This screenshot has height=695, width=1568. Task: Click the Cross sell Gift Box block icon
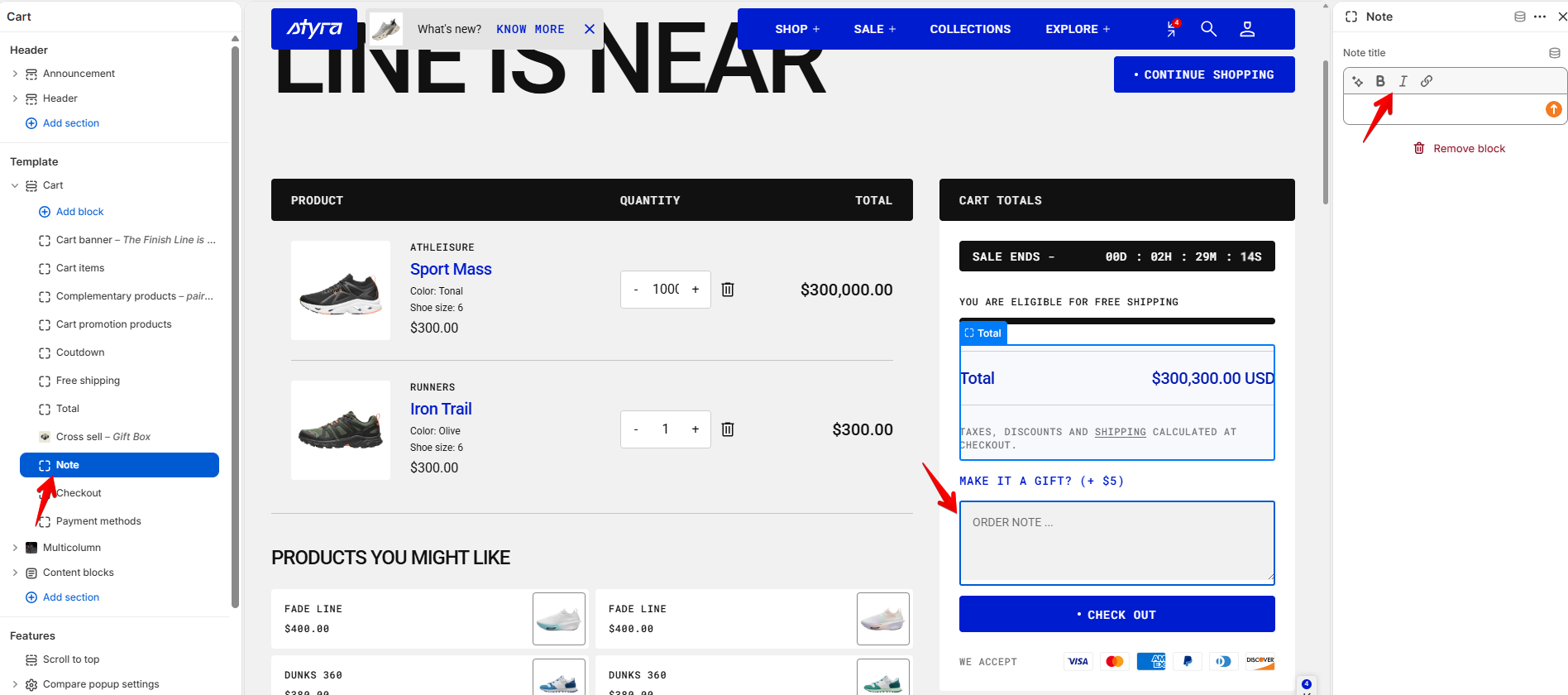(x=45, y=437)
